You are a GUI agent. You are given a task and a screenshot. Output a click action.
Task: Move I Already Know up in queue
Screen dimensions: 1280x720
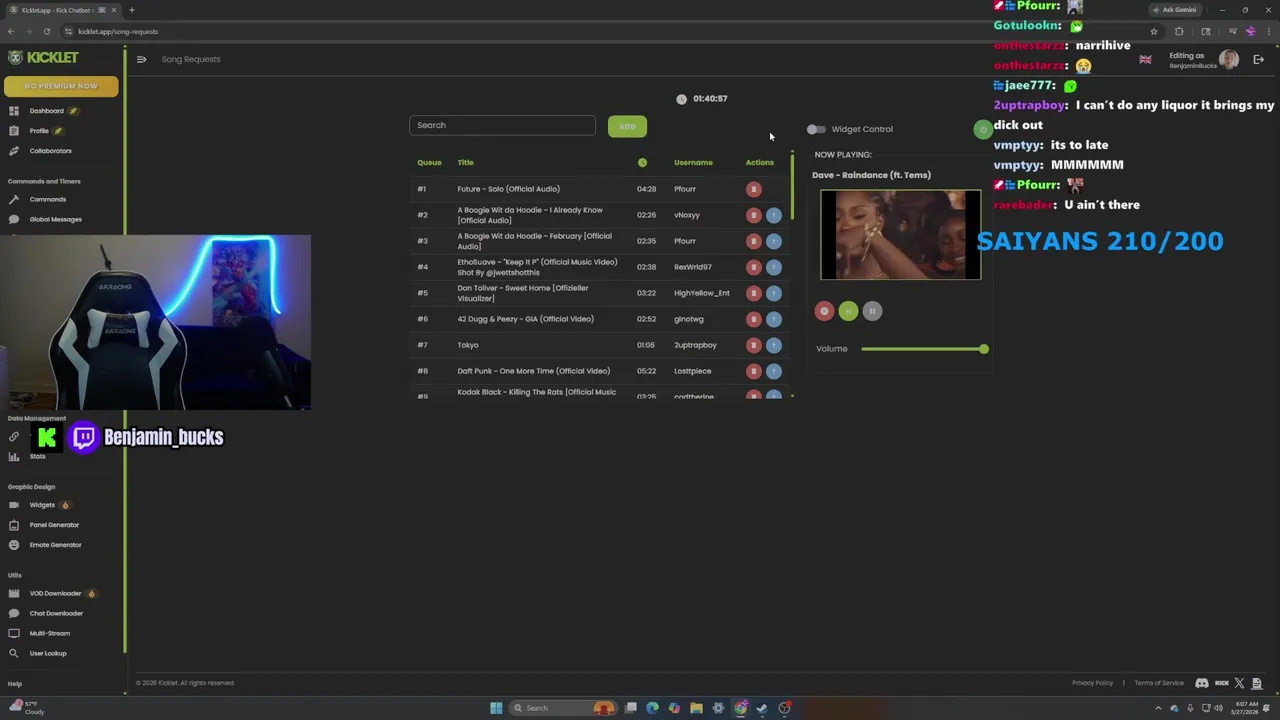(x=774, y=215)
